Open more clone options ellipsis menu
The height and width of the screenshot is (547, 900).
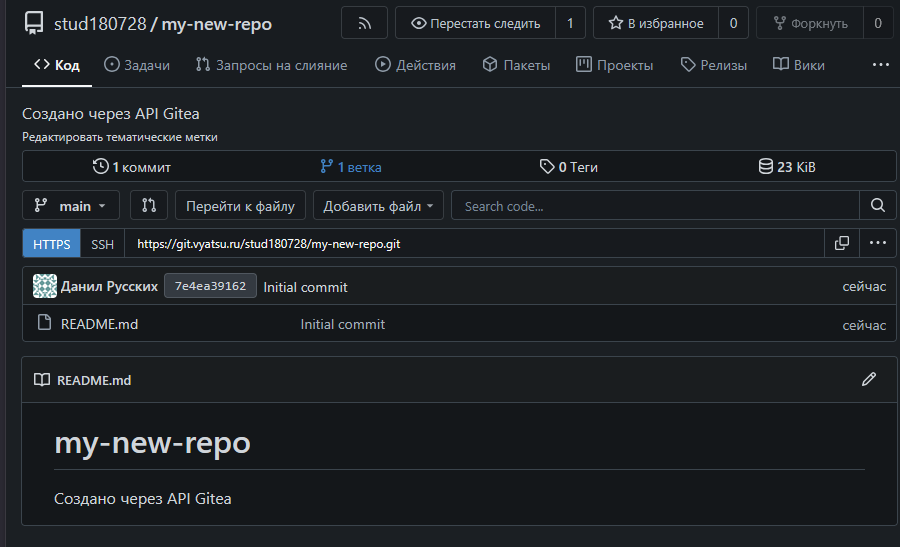(877, 243)
